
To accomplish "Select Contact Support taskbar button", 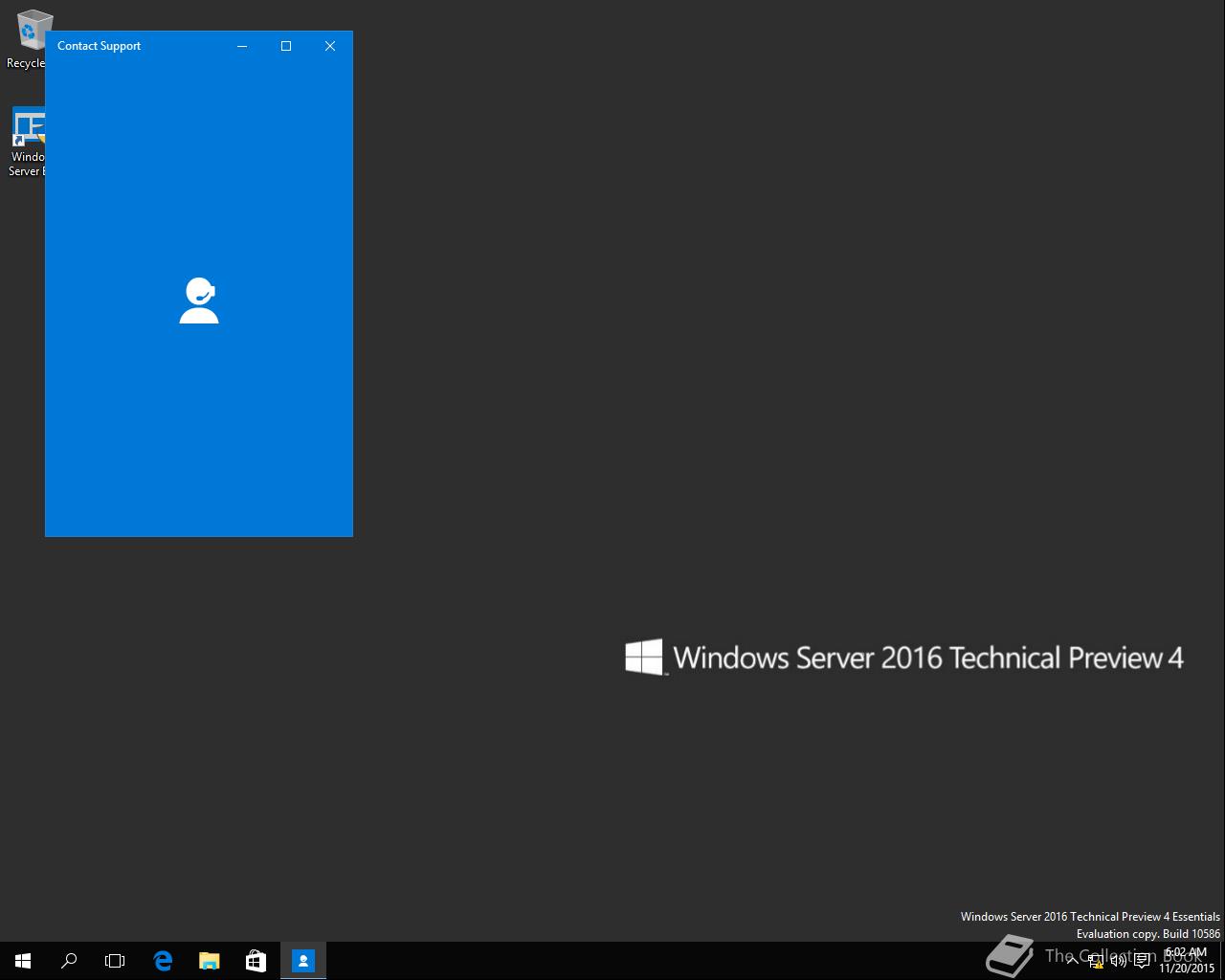I will click(303, 961).
